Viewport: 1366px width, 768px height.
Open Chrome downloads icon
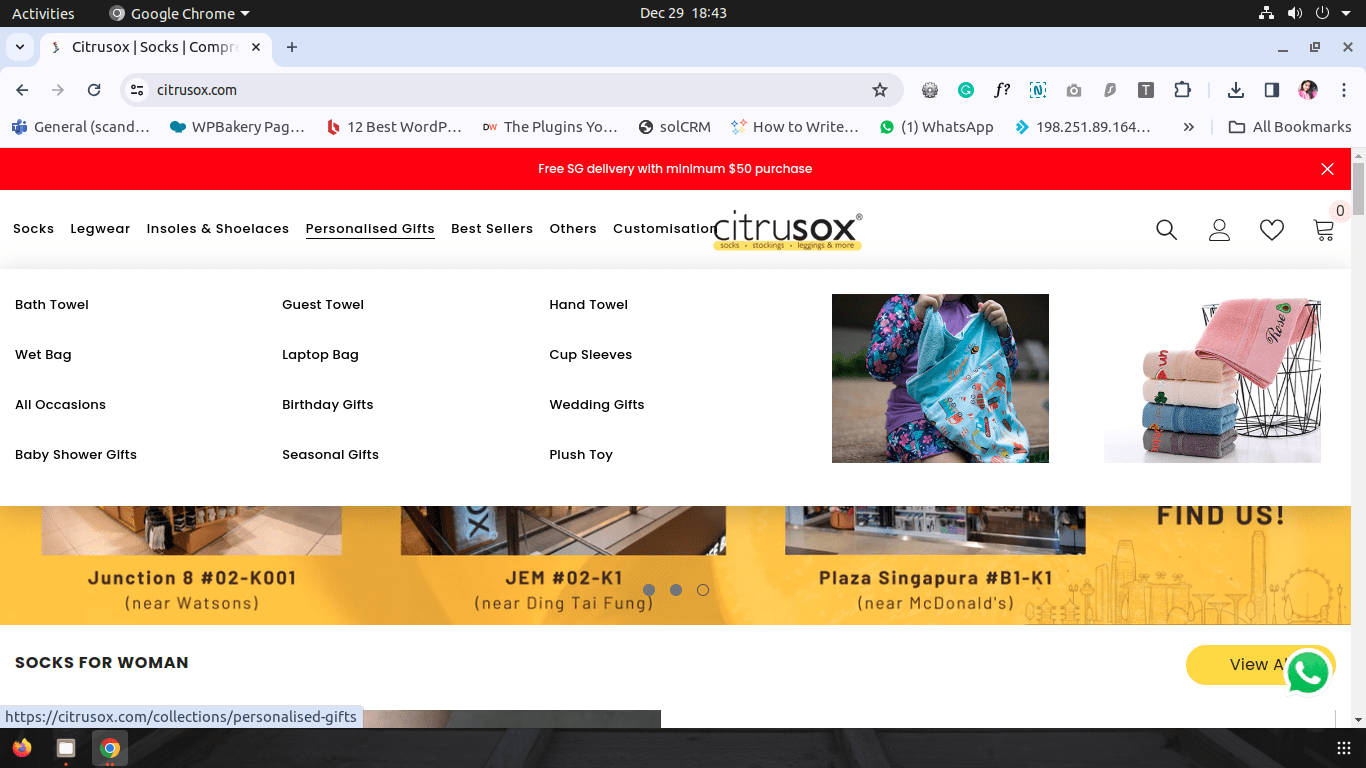tap(1236, 90)
